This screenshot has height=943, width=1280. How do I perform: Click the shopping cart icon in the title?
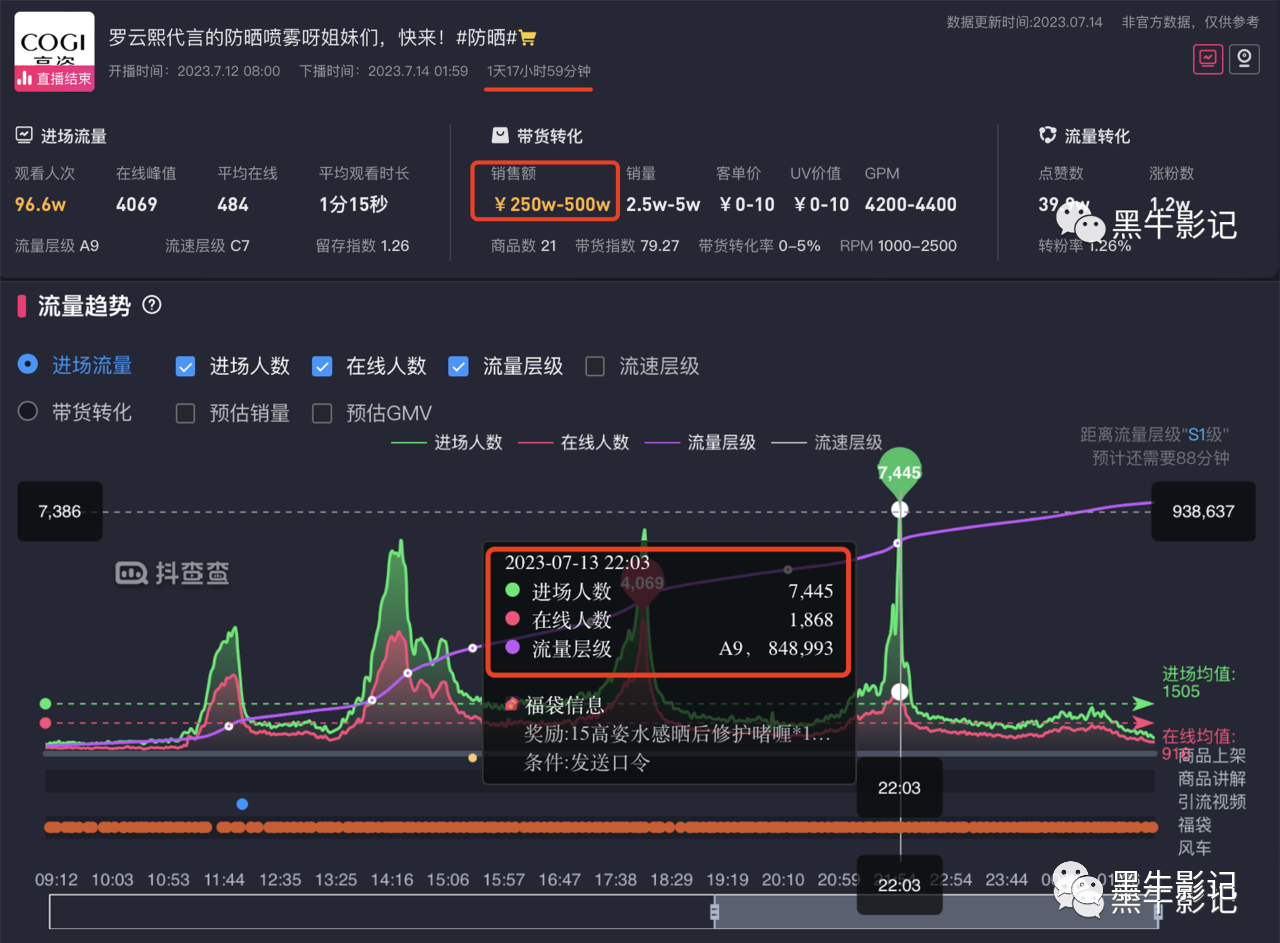coord(527,36)
